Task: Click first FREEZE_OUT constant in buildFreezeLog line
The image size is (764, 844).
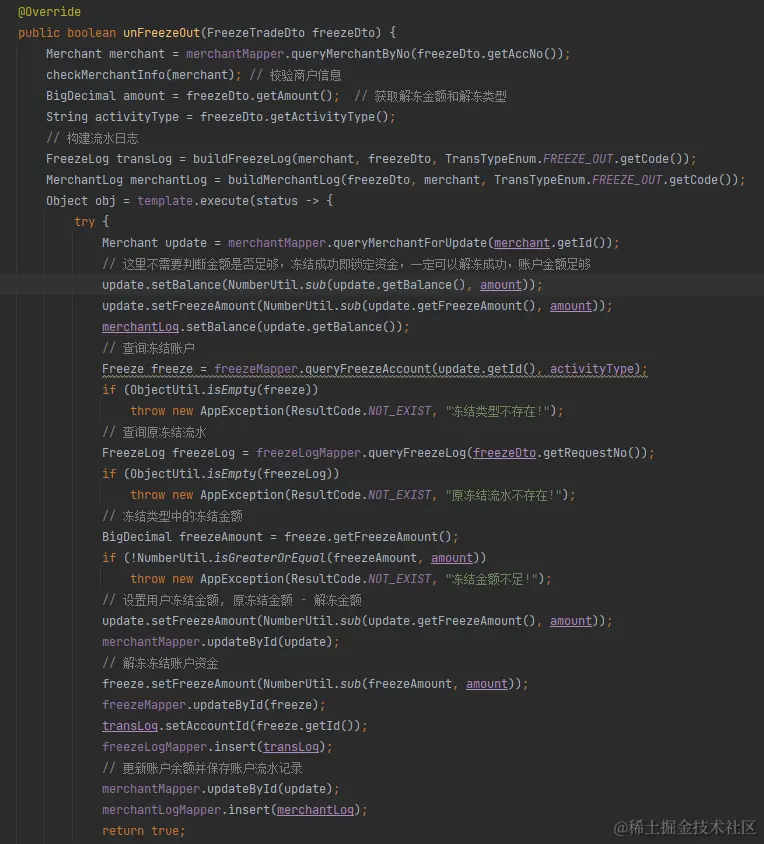Action: (578, 159)
